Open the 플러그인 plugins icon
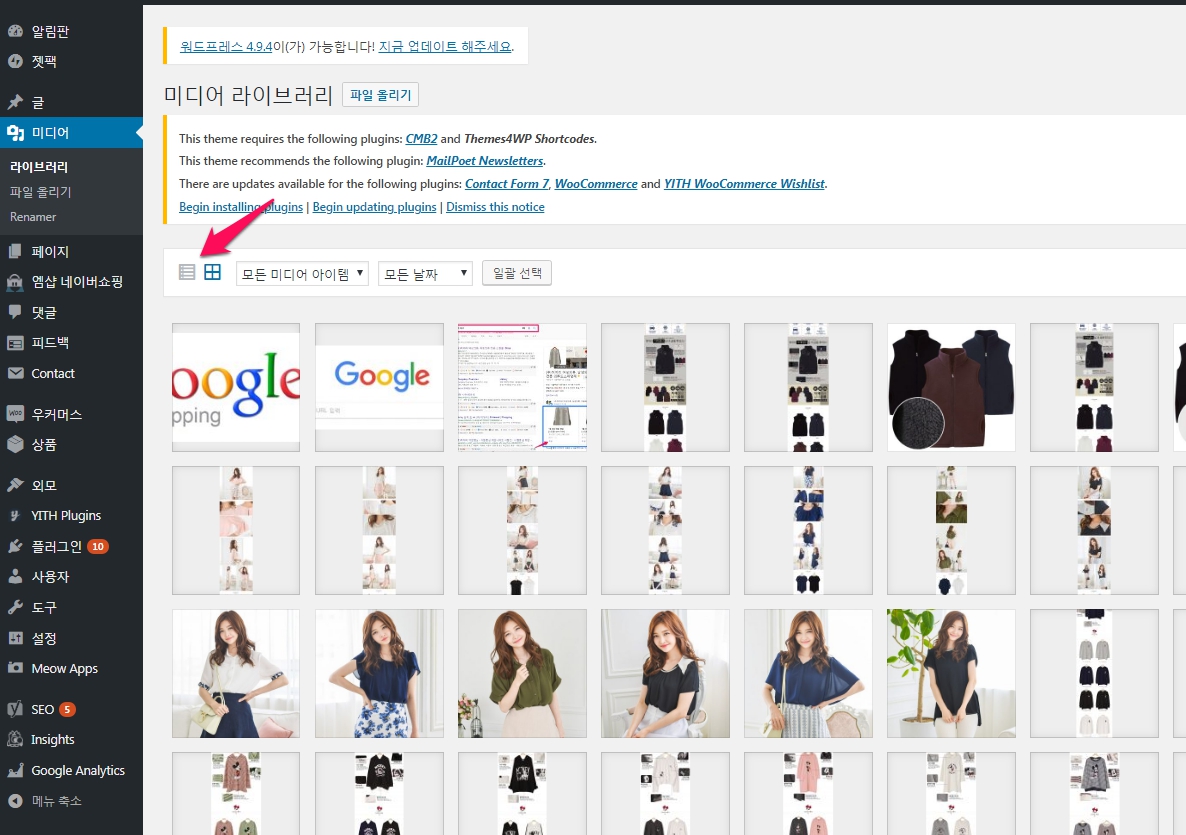This screenshot has width=1186, height=835. coord(15,546)
